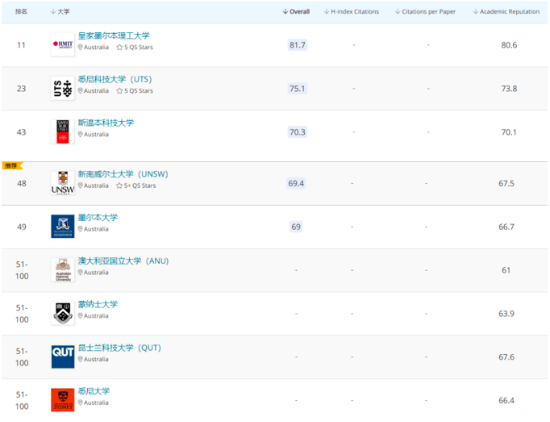550x422 pixels.
Task: Select academic reputation value 66.4
Action: tap(507, 400)
